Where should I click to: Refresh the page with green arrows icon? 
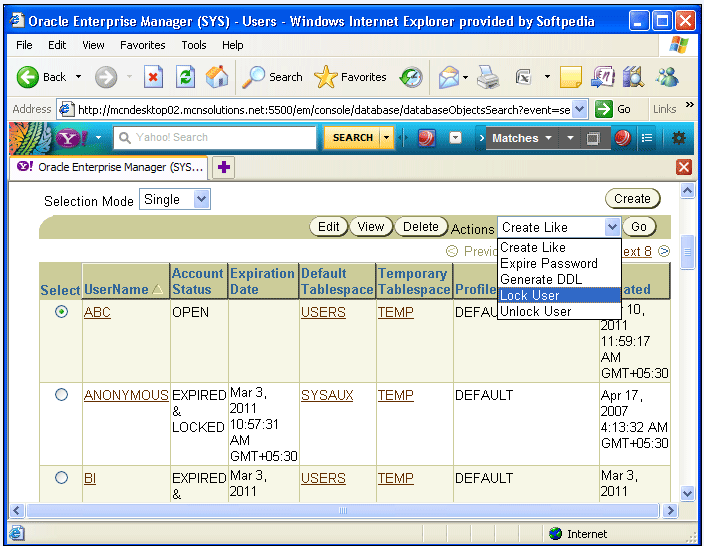[185, 77]
